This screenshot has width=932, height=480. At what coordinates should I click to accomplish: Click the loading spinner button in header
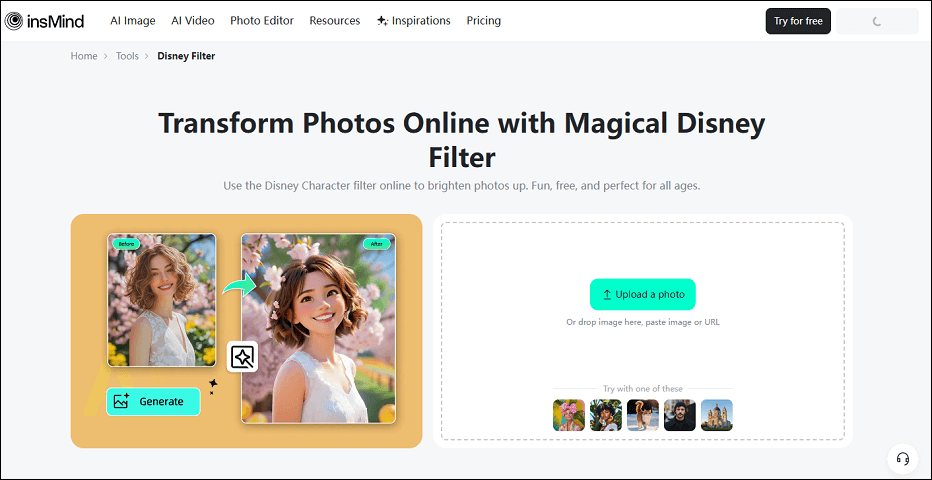[x=877, y=21]
